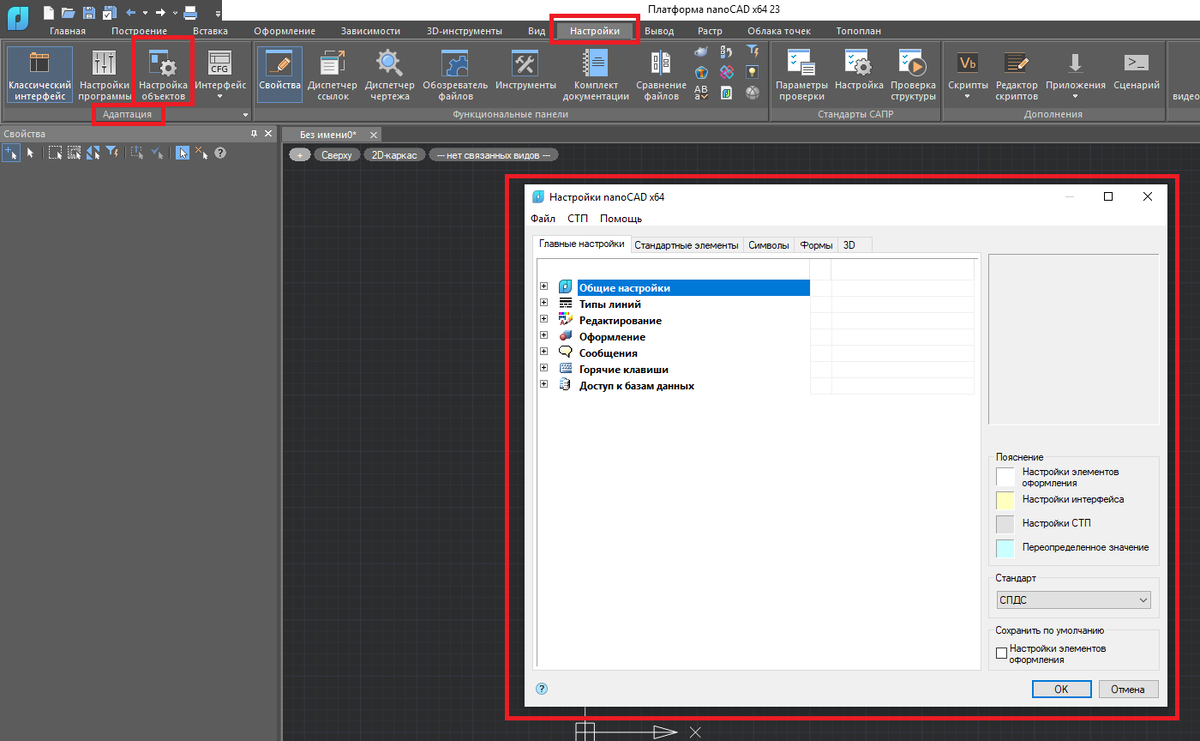Save the drawing via floppy disk icon
The width and height of the screenshot is (1200, 741).
[x=89, y=12]
